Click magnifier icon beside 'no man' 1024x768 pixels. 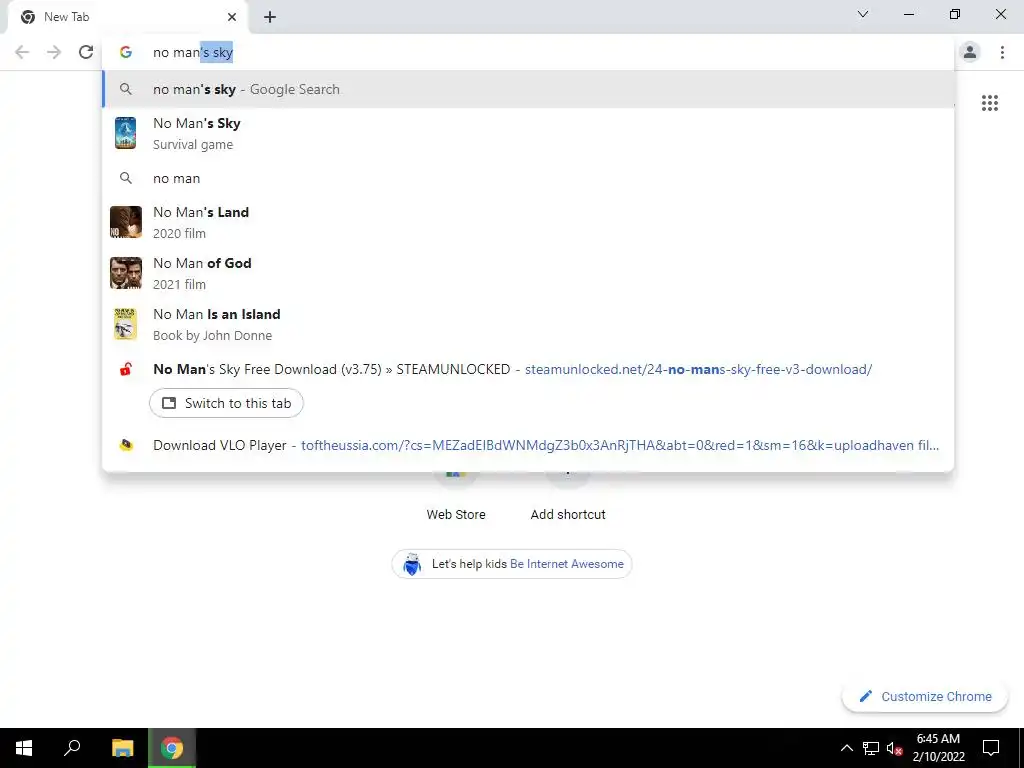126,178
